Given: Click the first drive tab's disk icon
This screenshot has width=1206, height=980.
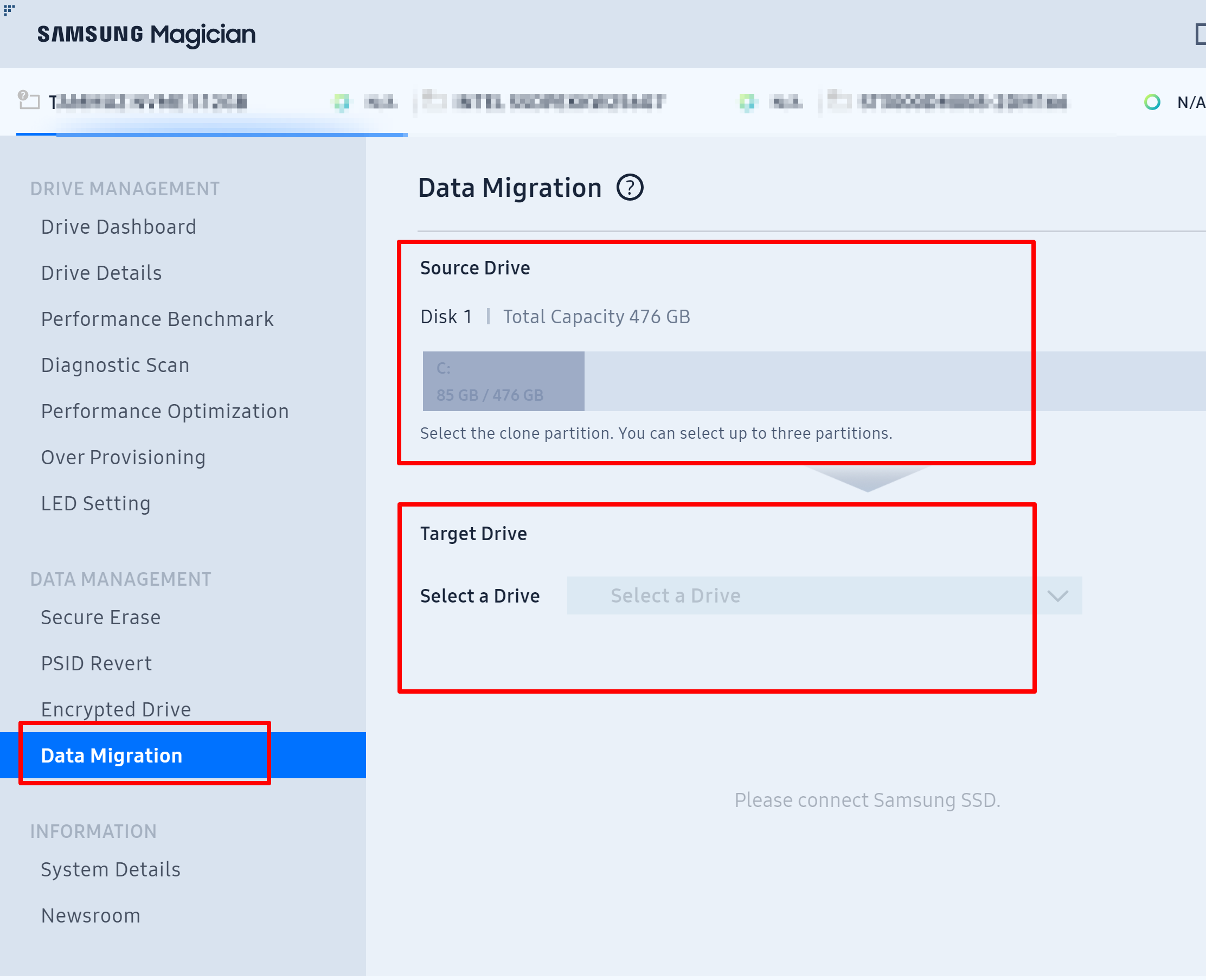Looking at the screenshot, I should coord(28,100).
